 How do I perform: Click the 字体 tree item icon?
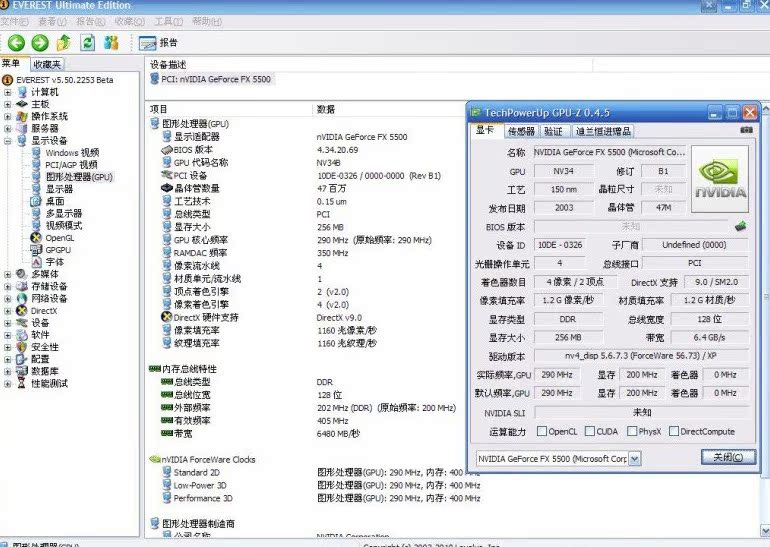36,262
